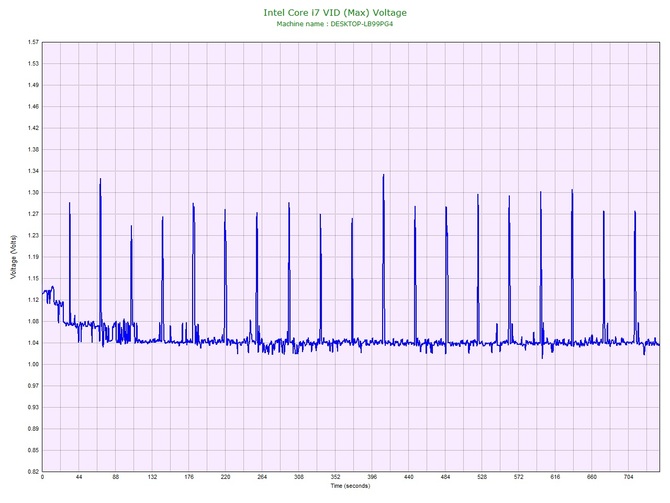Click the voltage spike peak near 636 seconds
This screenshot has width=670, height=503.
pos(572,190)
